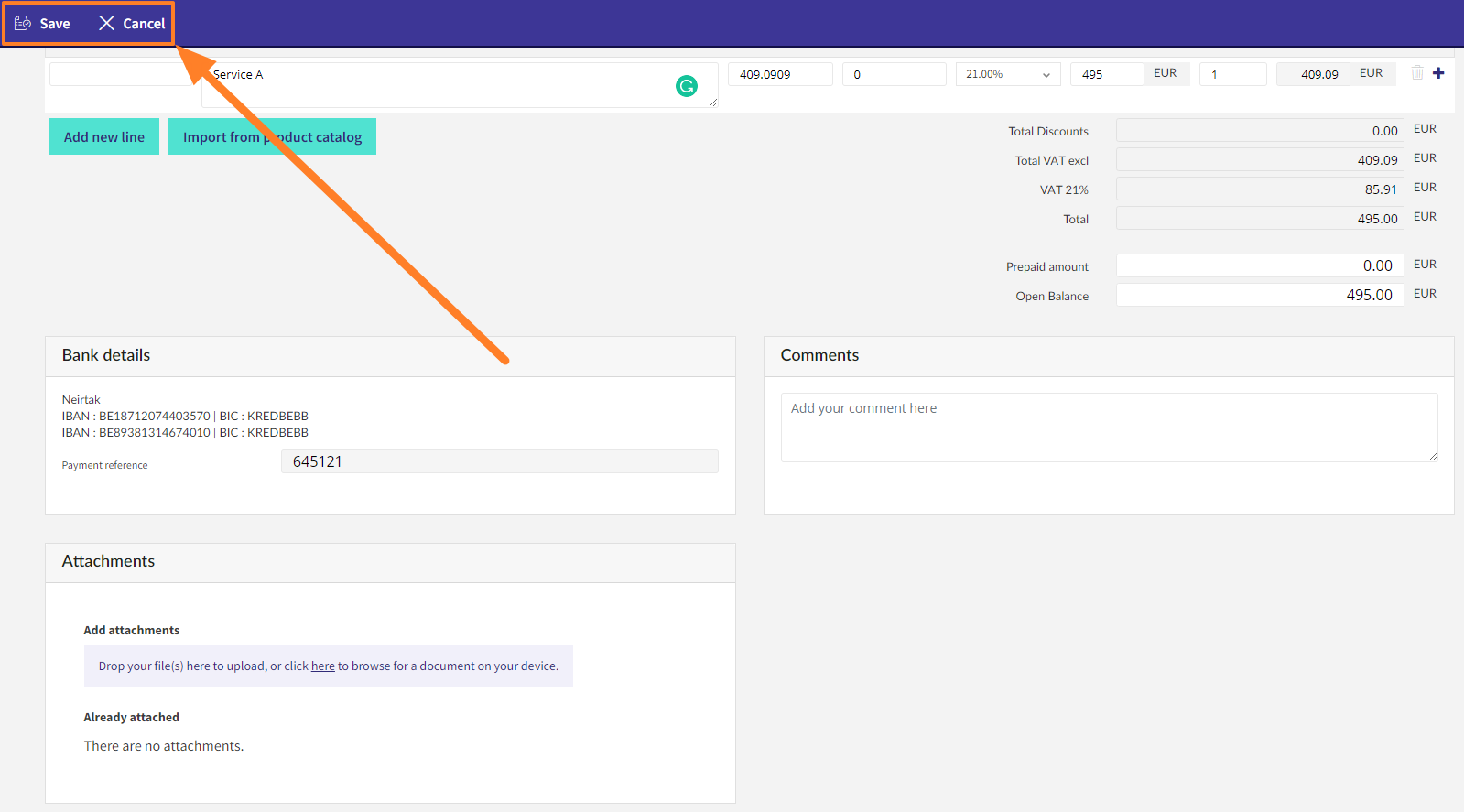Click the Open Balance label
Viewport: 1464px width, 812px height.
pyautogui.click(x=1052, y=296)
